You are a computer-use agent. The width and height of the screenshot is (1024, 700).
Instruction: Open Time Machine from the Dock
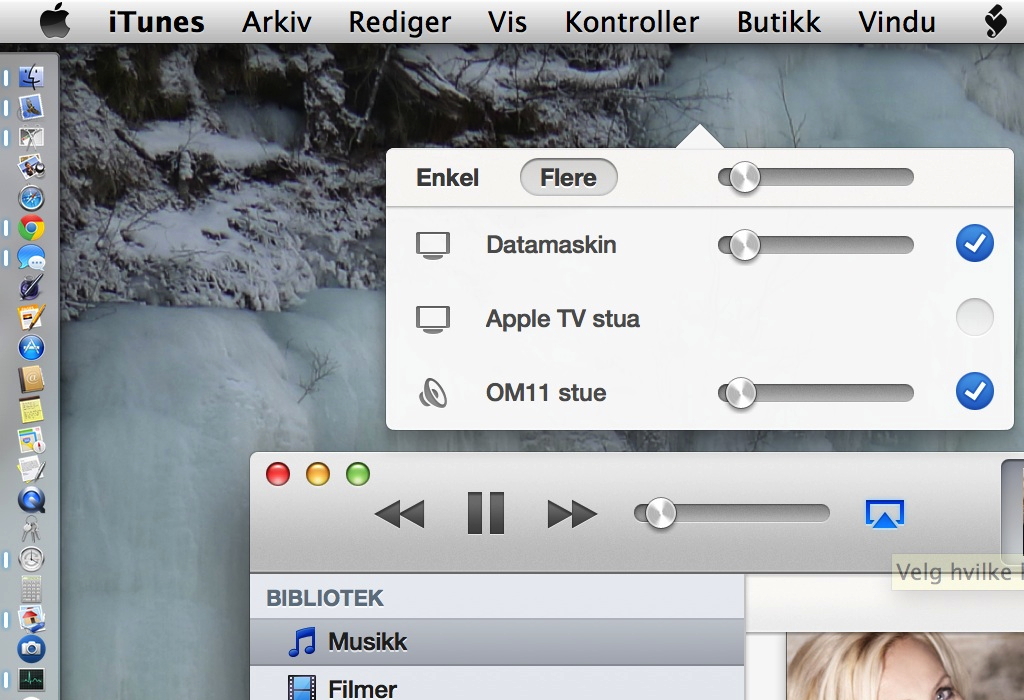[31, 560]
